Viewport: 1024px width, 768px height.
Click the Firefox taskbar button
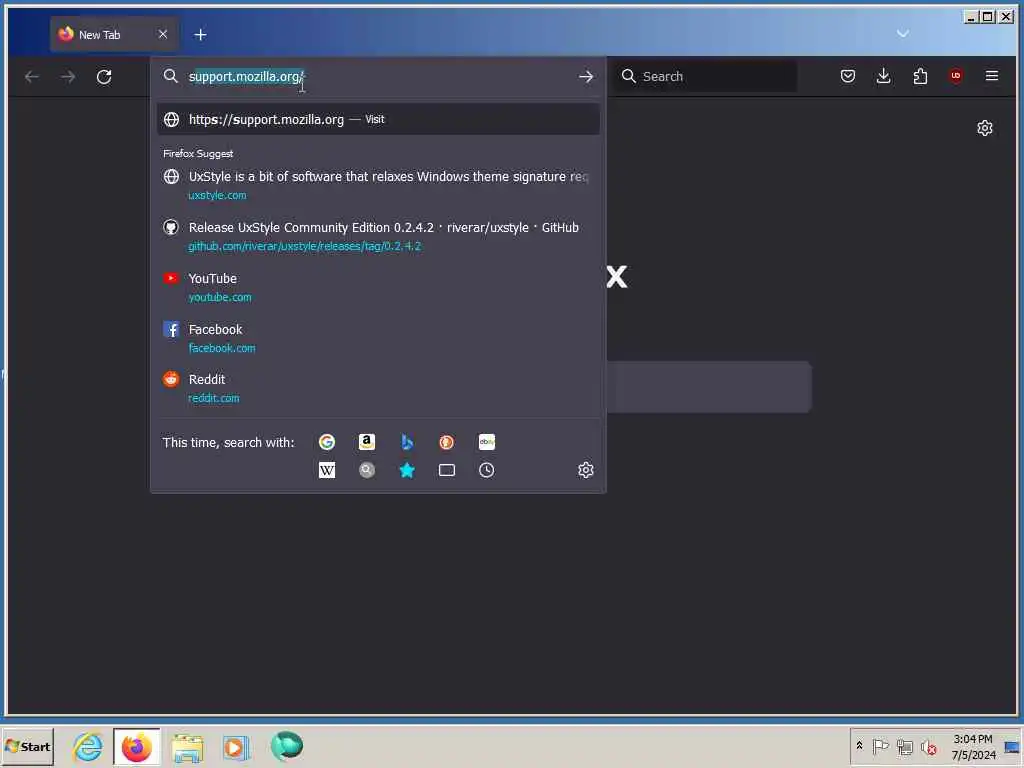tap(136, 746)
